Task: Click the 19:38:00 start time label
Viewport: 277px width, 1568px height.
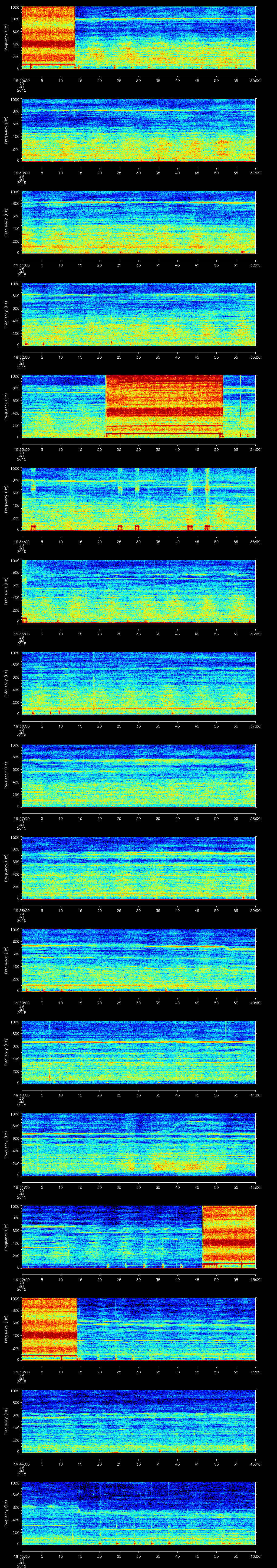Action: [x=21, y=910]
